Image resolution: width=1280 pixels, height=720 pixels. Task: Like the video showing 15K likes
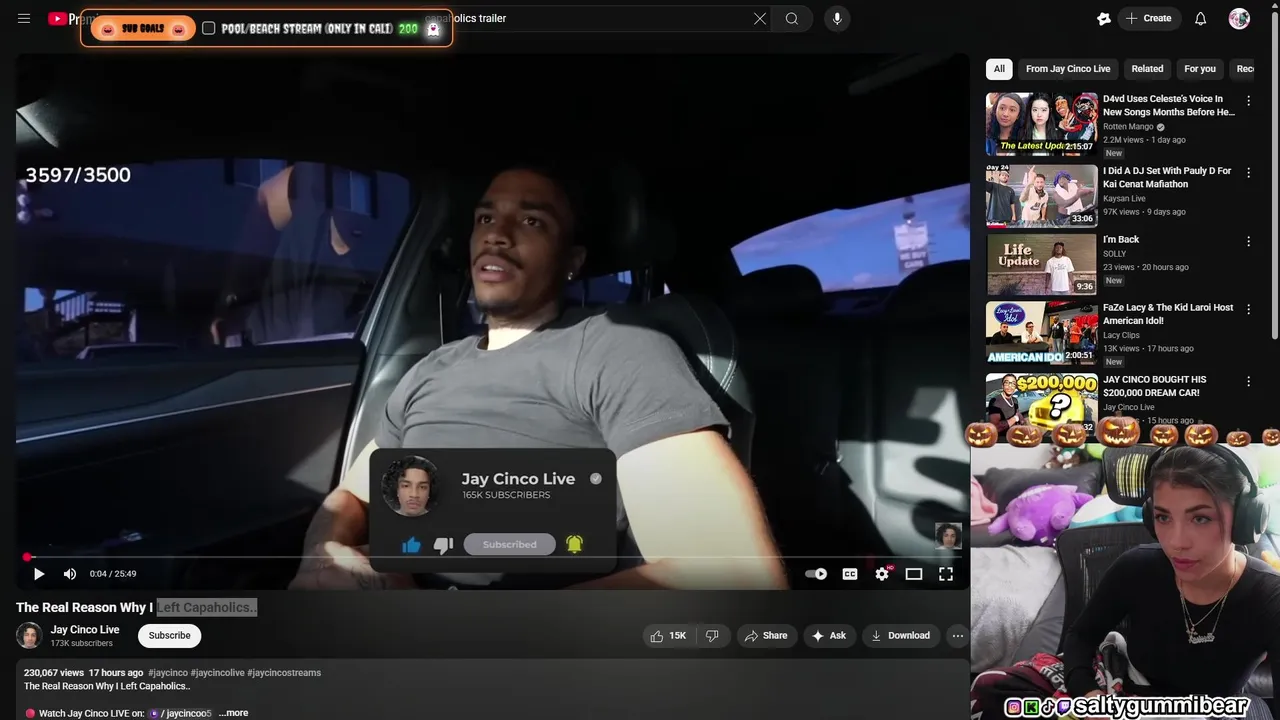(x=669, y=636)
